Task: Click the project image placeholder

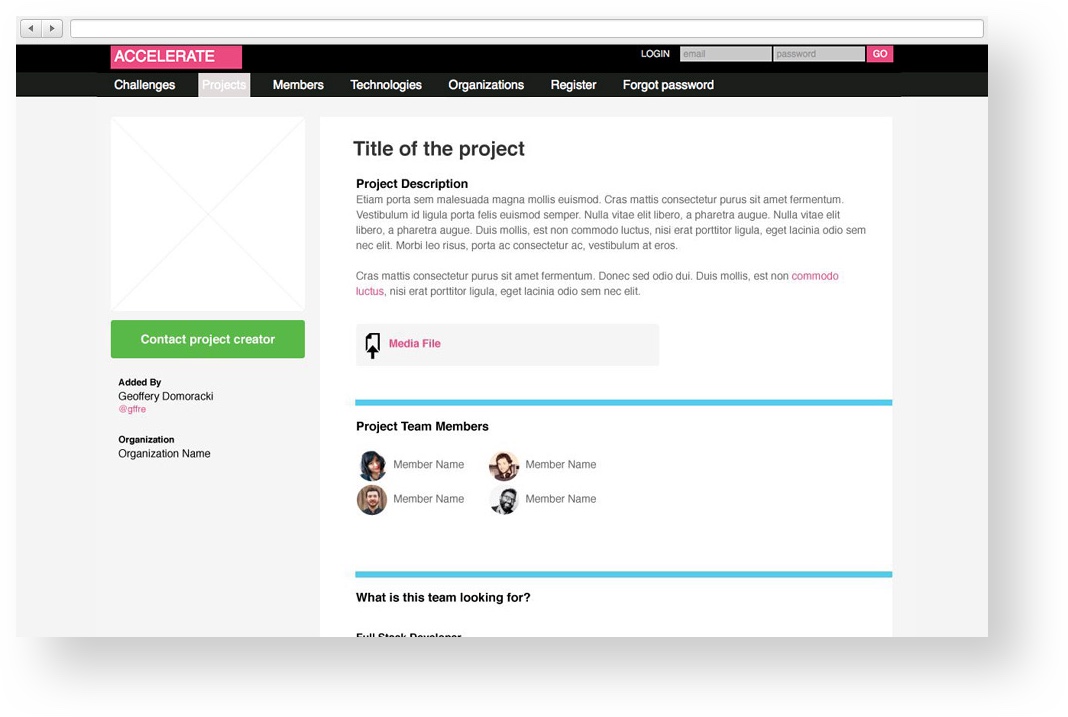Action: (207, 213)
